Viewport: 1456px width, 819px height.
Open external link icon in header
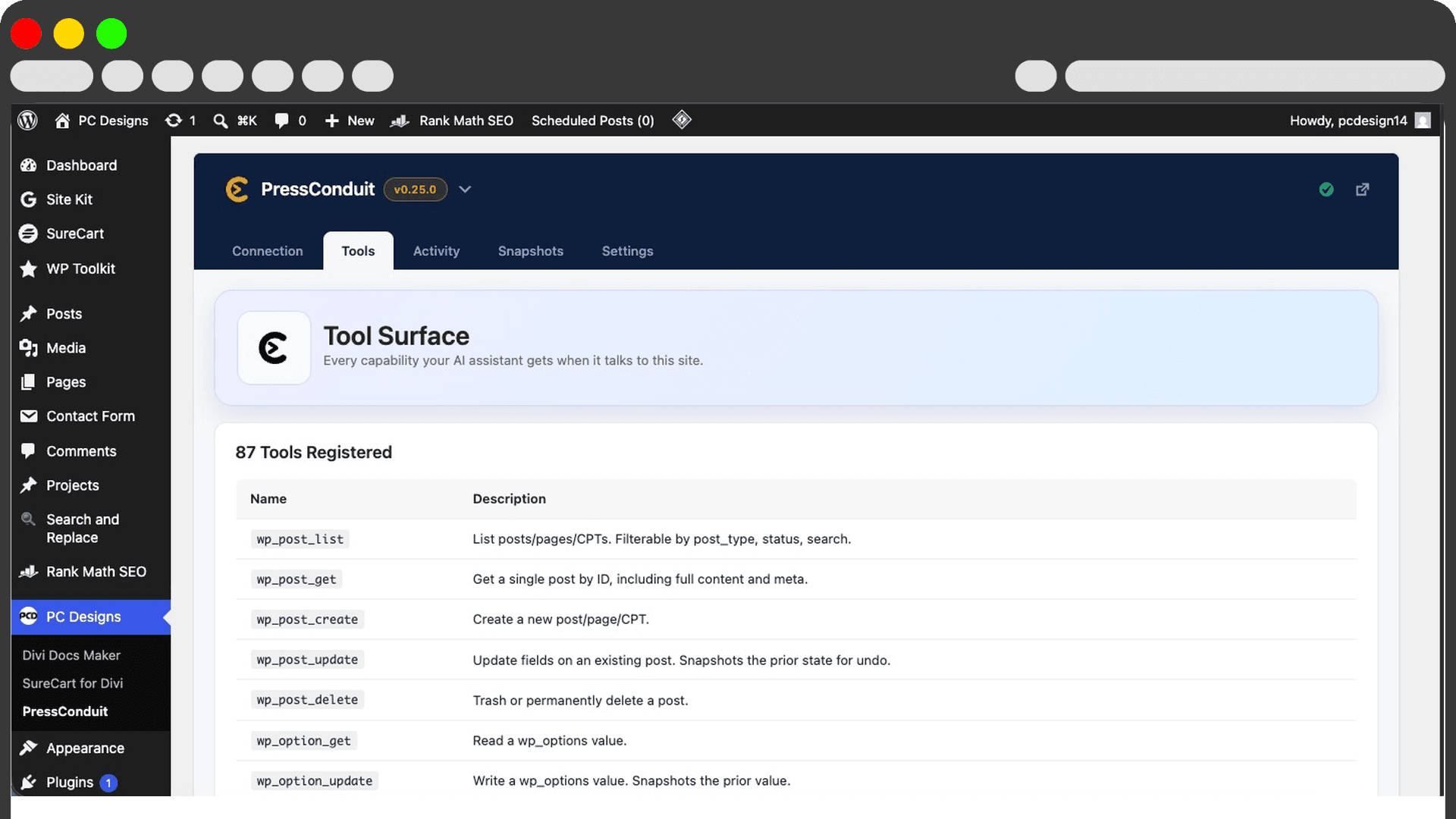1363,190
